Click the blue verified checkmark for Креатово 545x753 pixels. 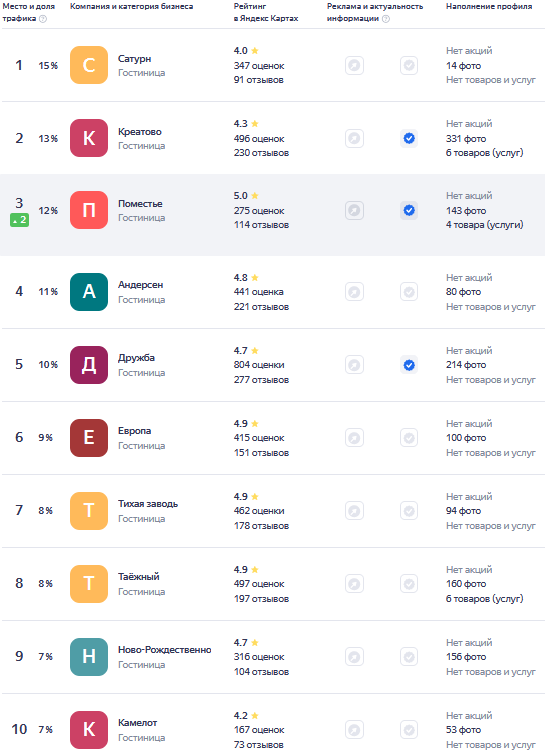[x=409, y=138]
